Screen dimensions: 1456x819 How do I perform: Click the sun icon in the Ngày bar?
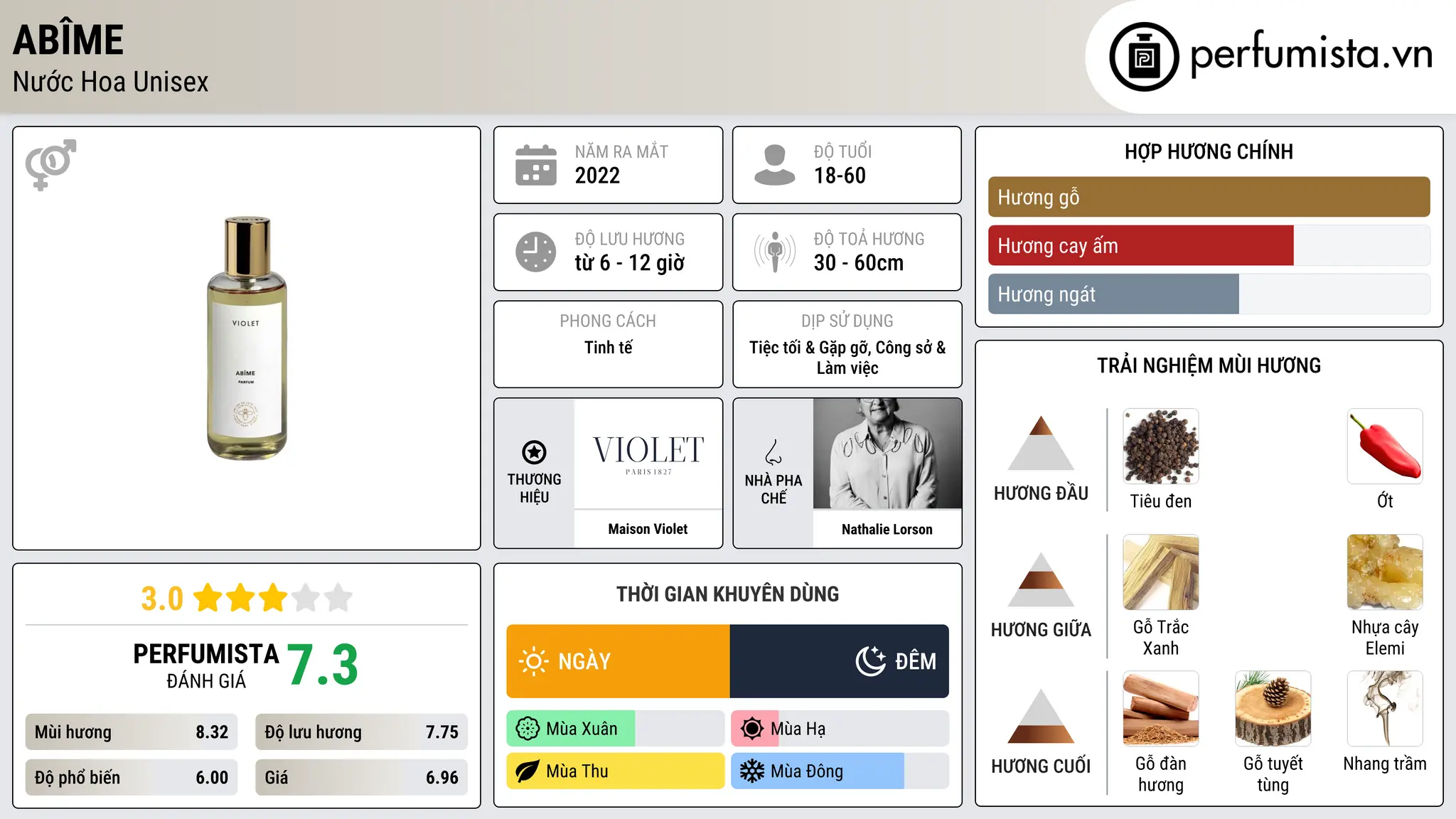click(534, 661)
